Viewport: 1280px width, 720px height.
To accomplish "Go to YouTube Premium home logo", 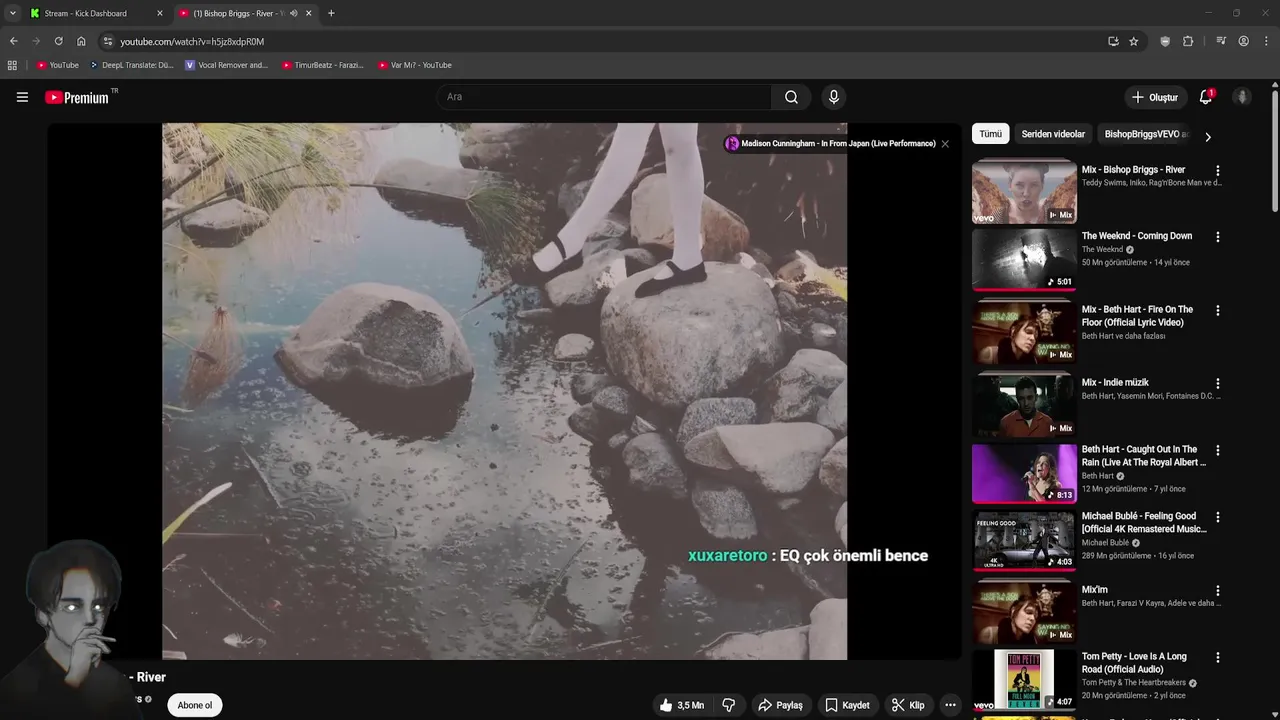I will click(x=77, y=97).
